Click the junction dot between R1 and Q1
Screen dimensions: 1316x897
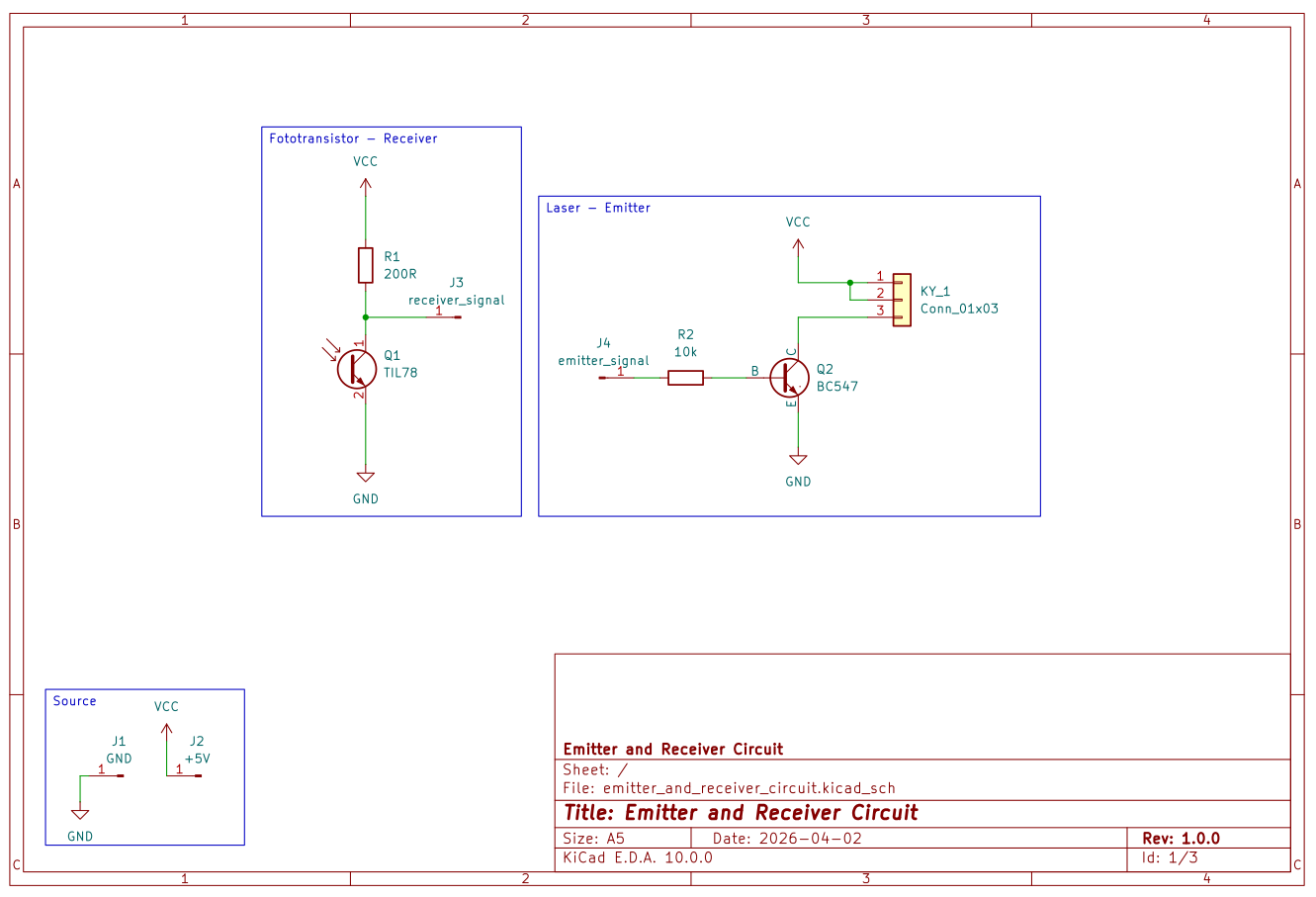365,316
